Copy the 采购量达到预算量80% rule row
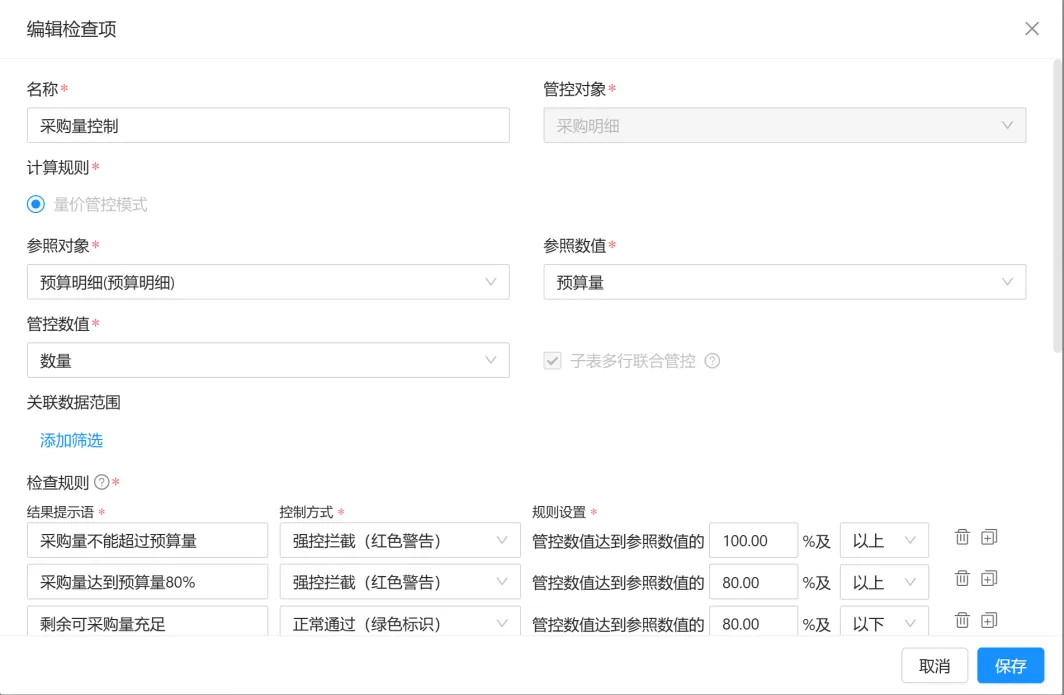1064x695 pixels. click(x=989, y=578)
